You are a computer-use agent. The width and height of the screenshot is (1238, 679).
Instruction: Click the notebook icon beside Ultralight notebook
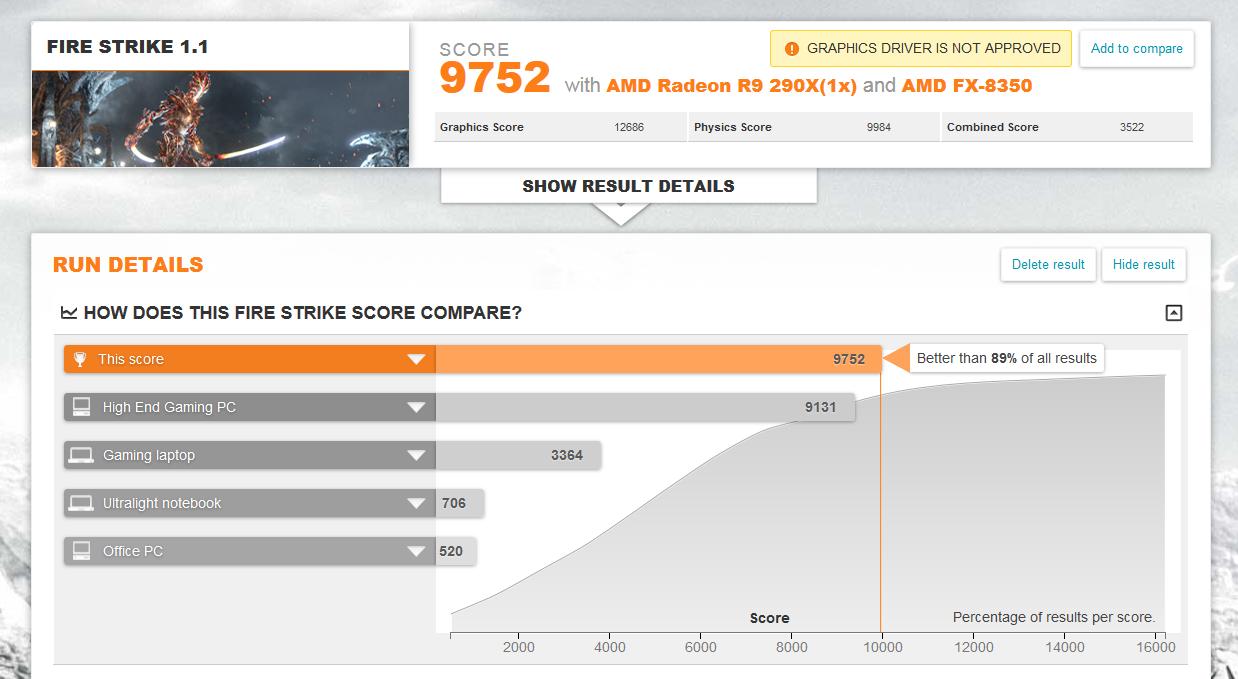[80, 503]
